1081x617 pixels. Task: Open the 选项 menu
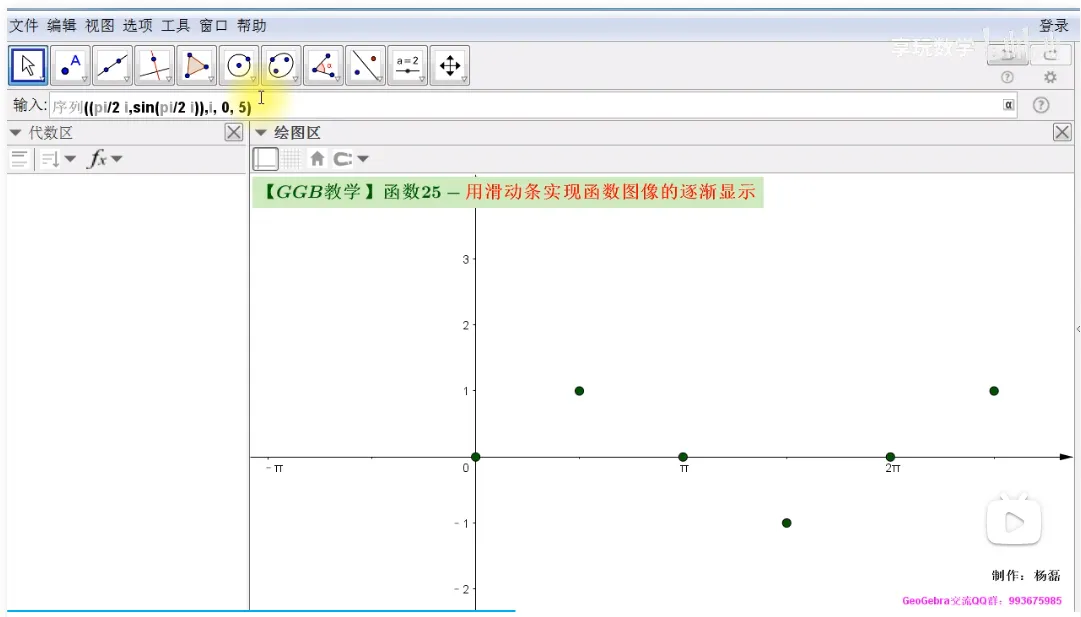coord(138,26)
